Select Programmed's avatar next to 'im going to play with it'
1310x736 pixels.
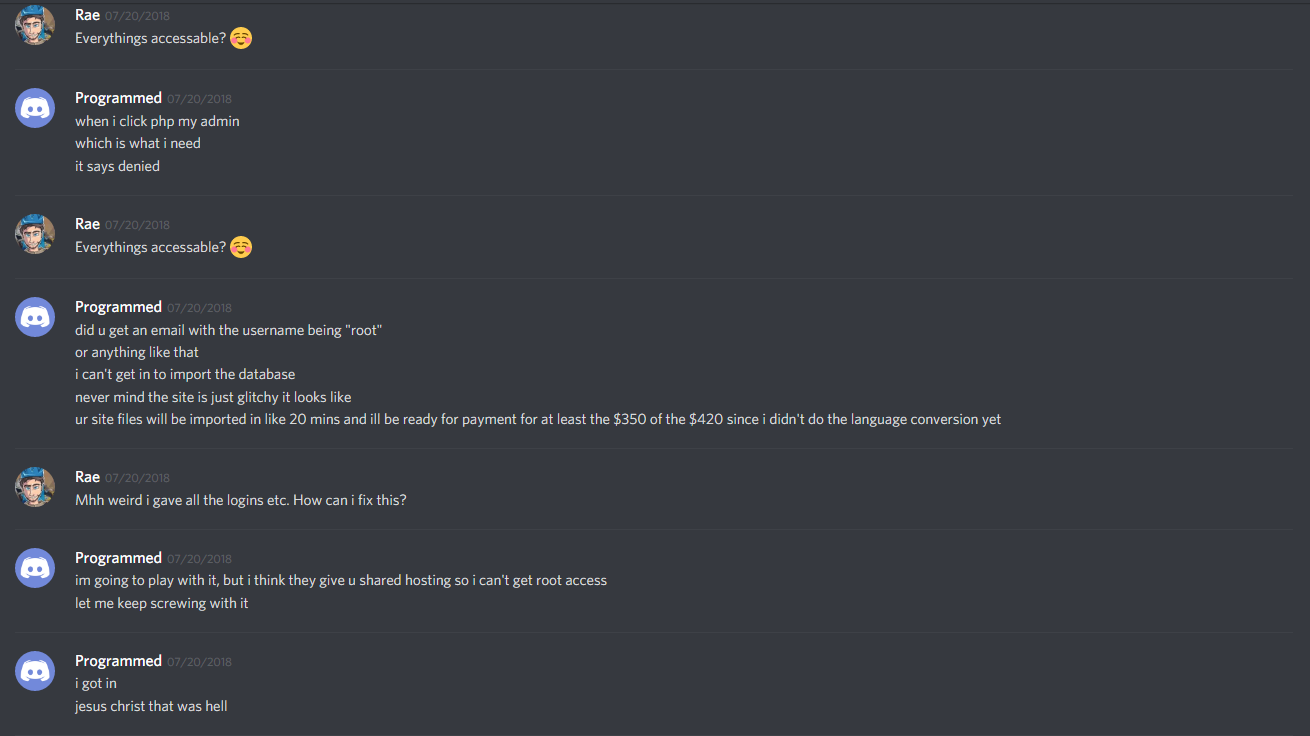35,568
